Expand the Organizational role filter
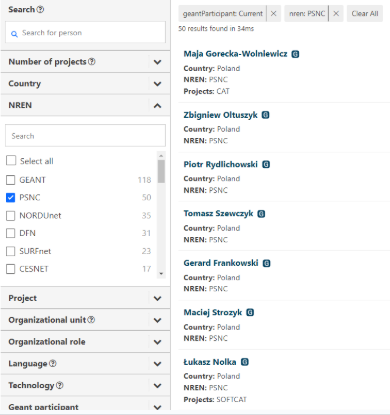 (85, 342)
